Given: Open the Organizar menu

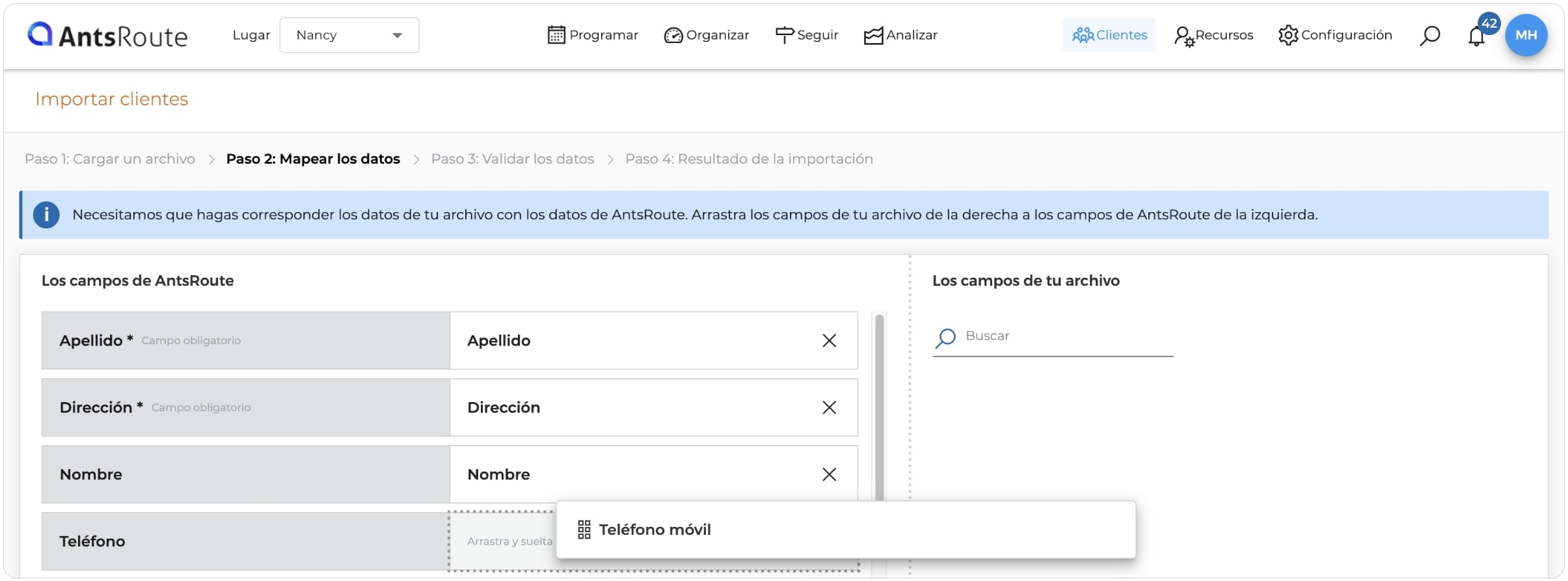Looking at the screenshot, I should [707, 35].
